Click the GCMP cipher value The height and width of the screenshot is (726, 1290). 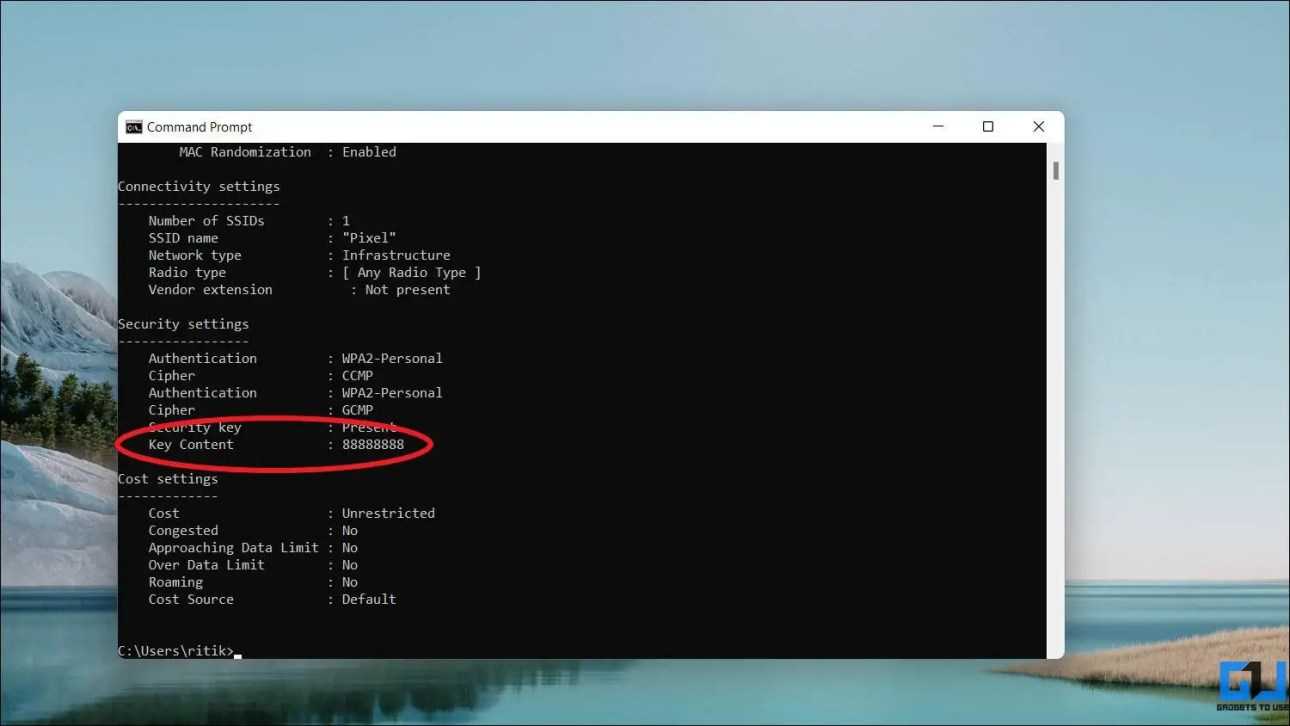coord(357,410)
